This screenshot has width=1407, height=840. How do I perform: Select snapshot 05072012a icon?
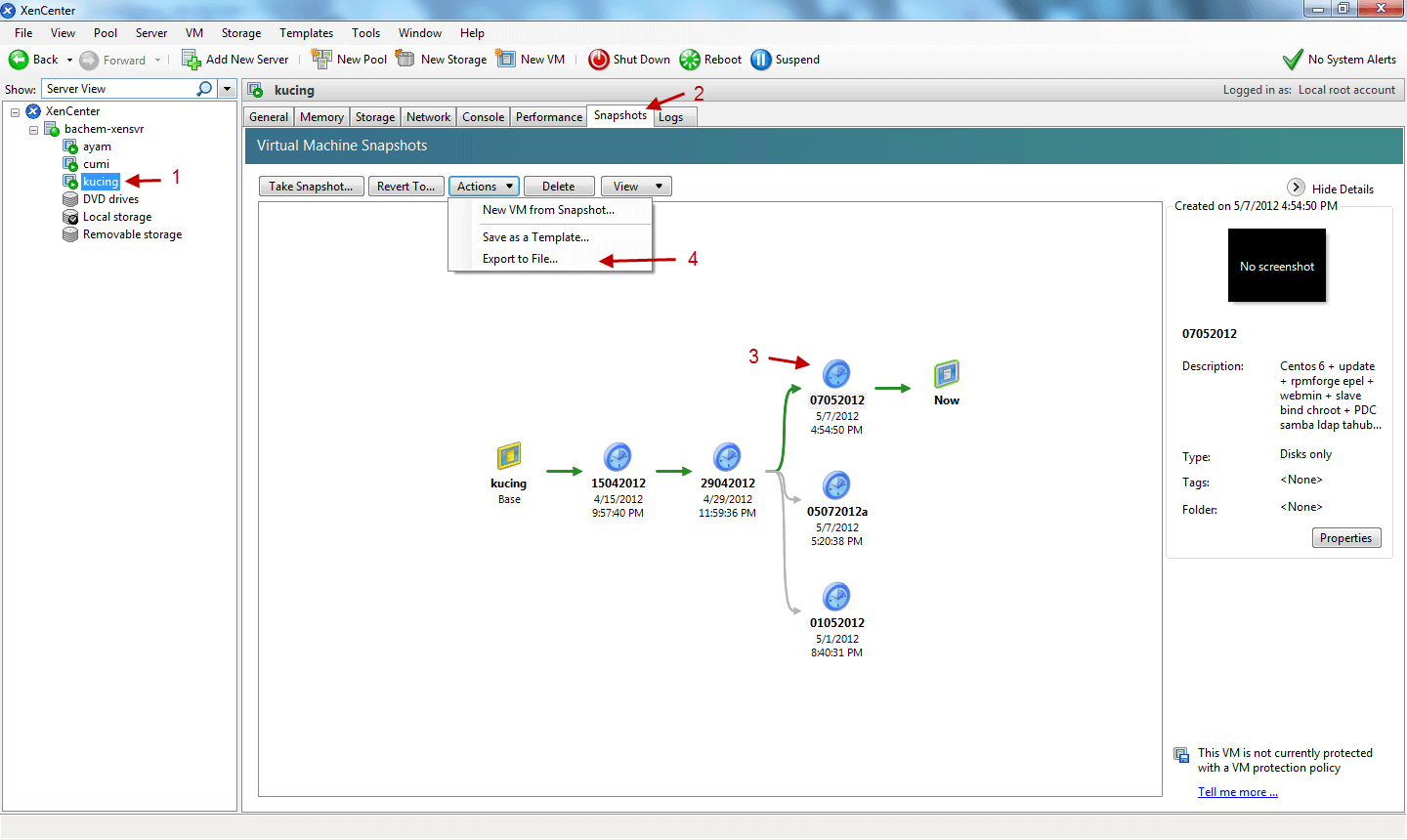(x=836, y=484)
